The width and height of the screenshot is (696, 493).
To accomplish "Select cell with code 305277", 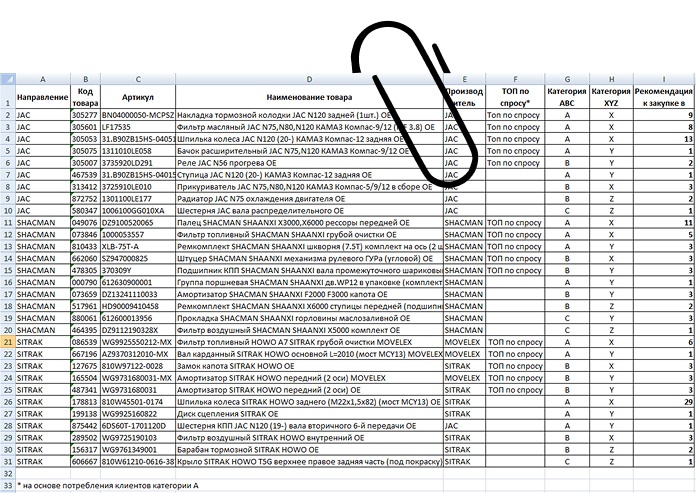I will (x=85, y=115).
